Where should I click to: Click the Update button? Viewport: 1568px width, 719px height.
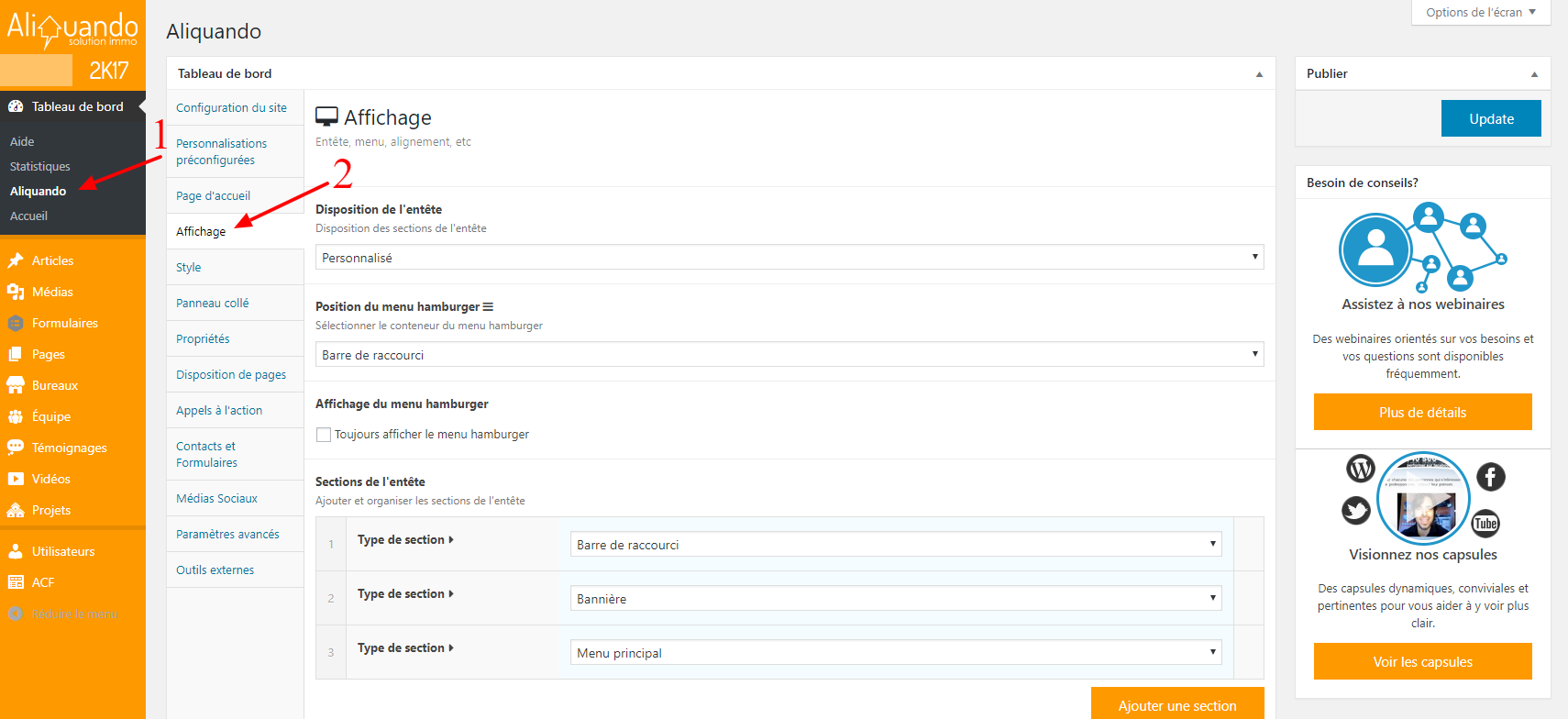click(1491, 118)
